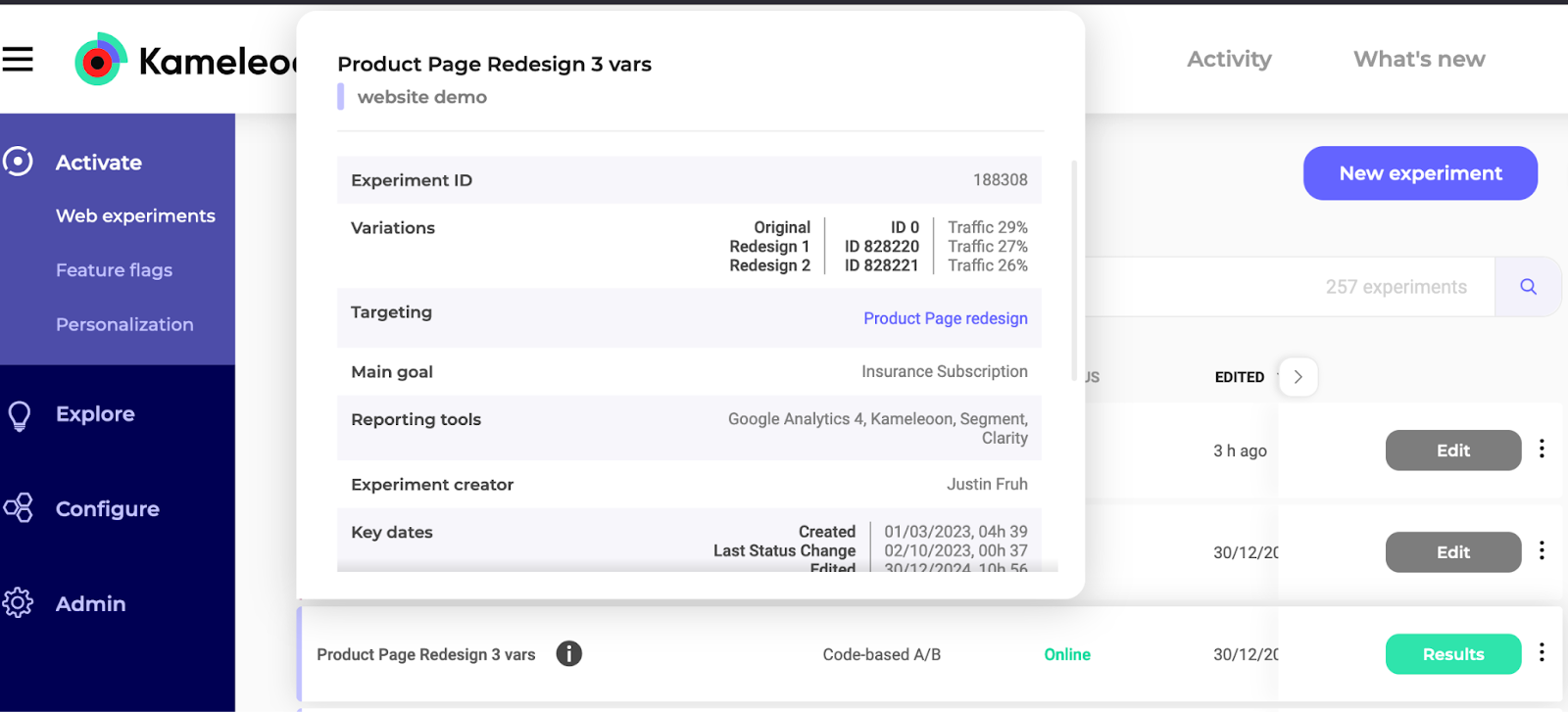Click the Kameleoon logo icon
The image size is (1568, 712).
click(101, 61)
